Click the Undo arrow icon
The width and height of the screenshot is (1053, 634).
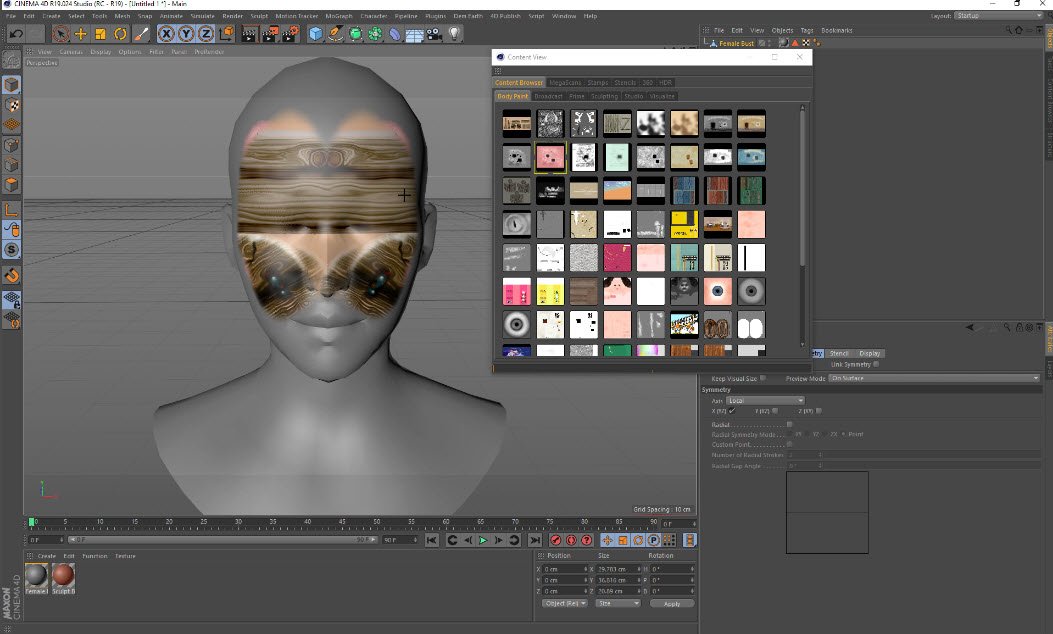click(16, 34)
